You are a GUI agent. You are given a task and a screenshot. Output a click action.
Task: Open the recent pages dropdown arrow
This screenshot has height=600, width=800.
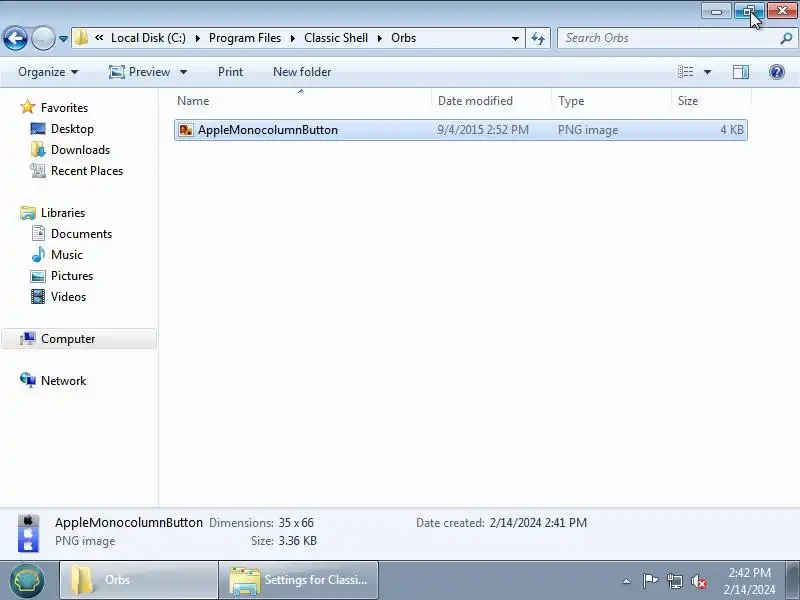coord(63,38)
